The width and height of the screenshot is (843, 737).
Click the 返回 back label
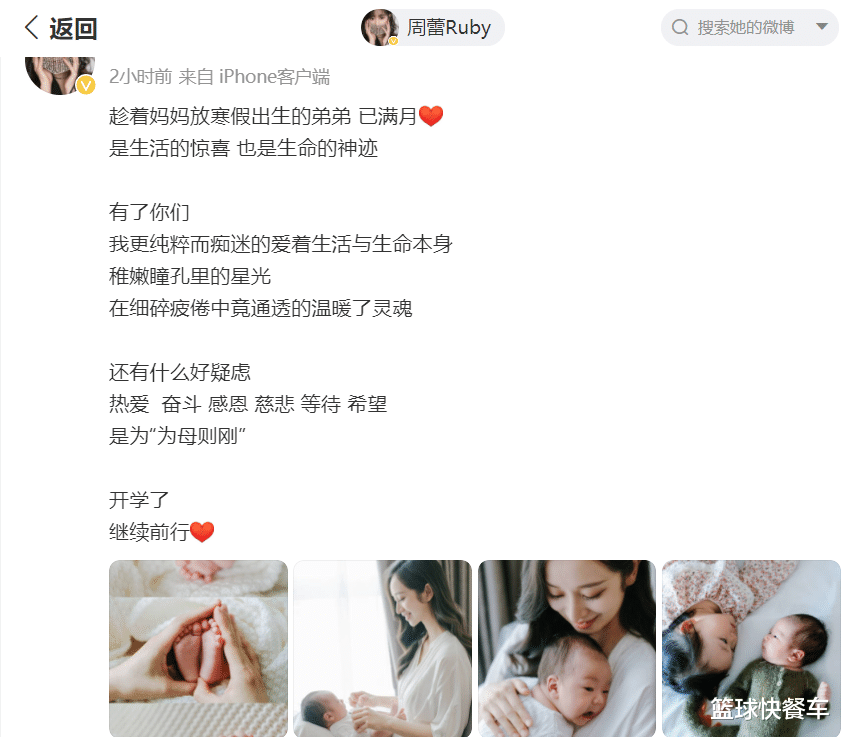73,28
